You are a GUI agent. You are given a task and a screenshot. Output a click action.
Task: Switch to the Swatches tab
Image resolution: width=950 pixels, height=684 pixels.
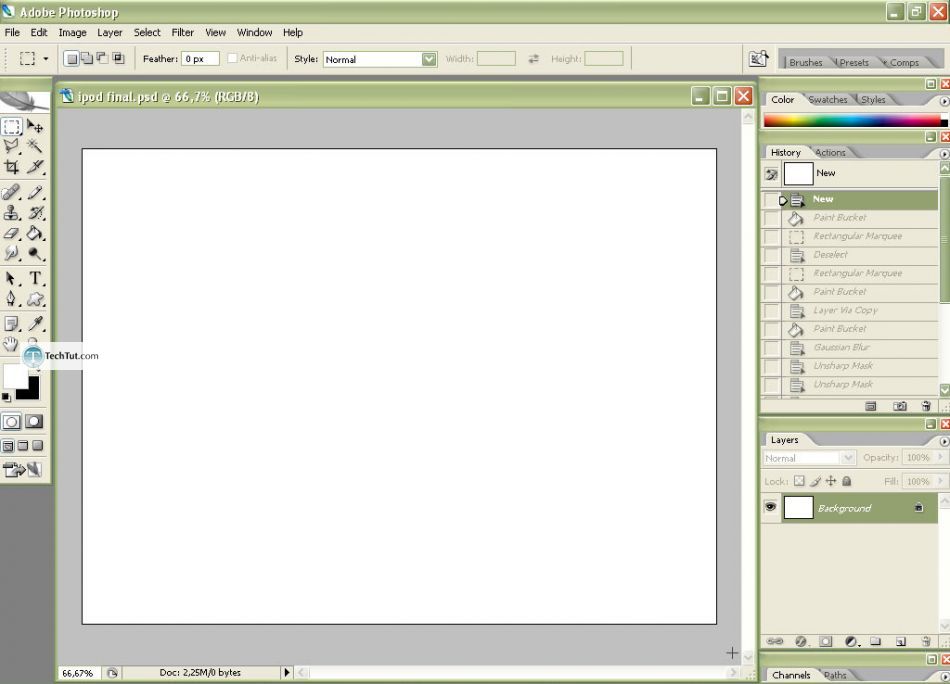coord(828,99)
